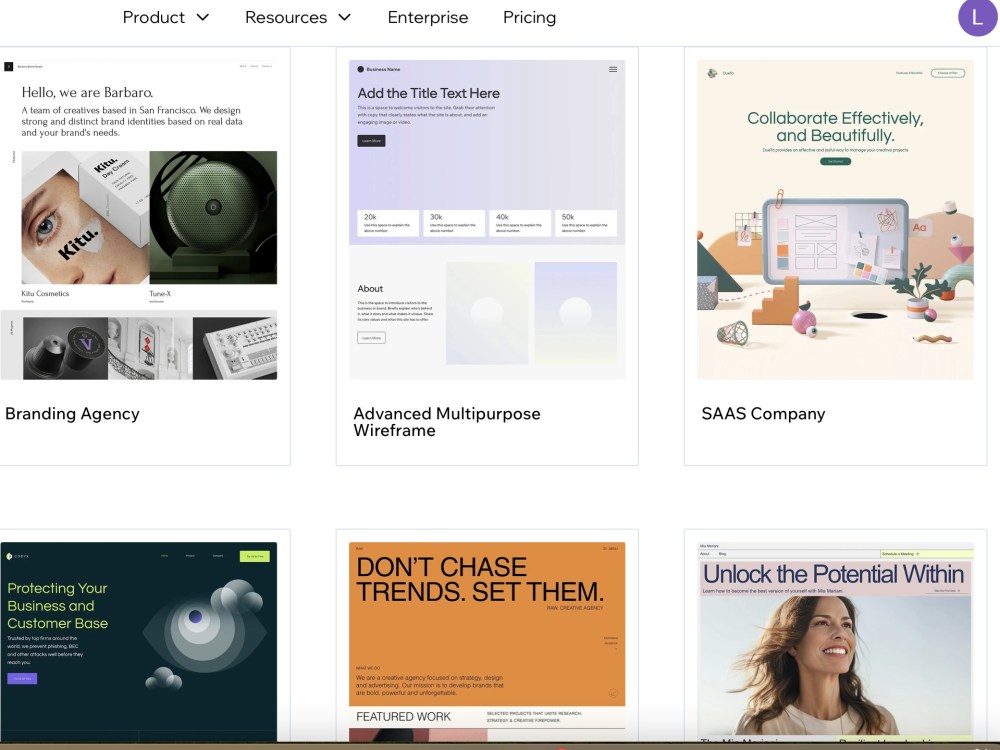Click the 50k stat box in wireframe
The height and width of the screenshot is (750, 1000).
[586, 223]
